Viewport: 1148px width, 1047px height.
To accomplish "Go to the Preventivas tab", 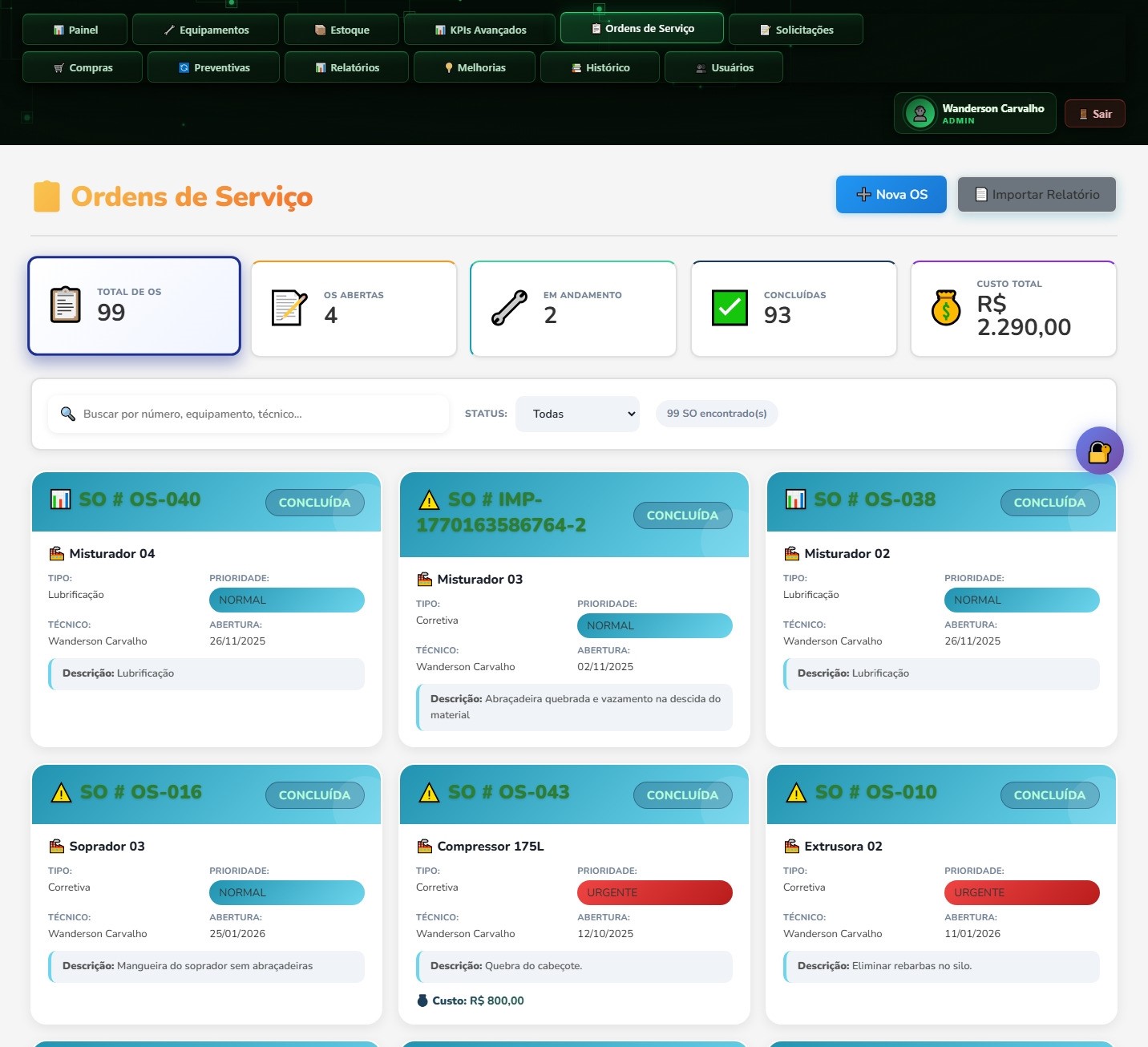I will click(213, 67).
